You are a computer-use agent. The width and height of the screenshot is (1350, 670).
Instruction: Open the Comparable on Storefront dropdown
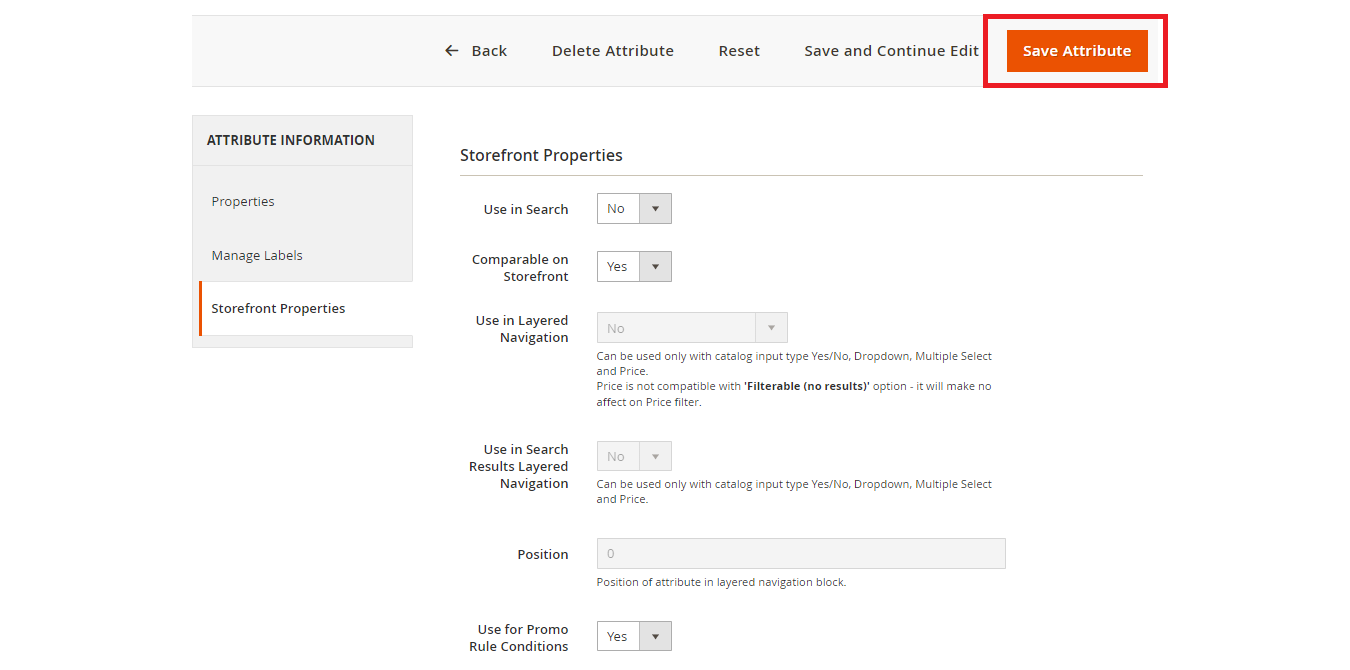634,266
